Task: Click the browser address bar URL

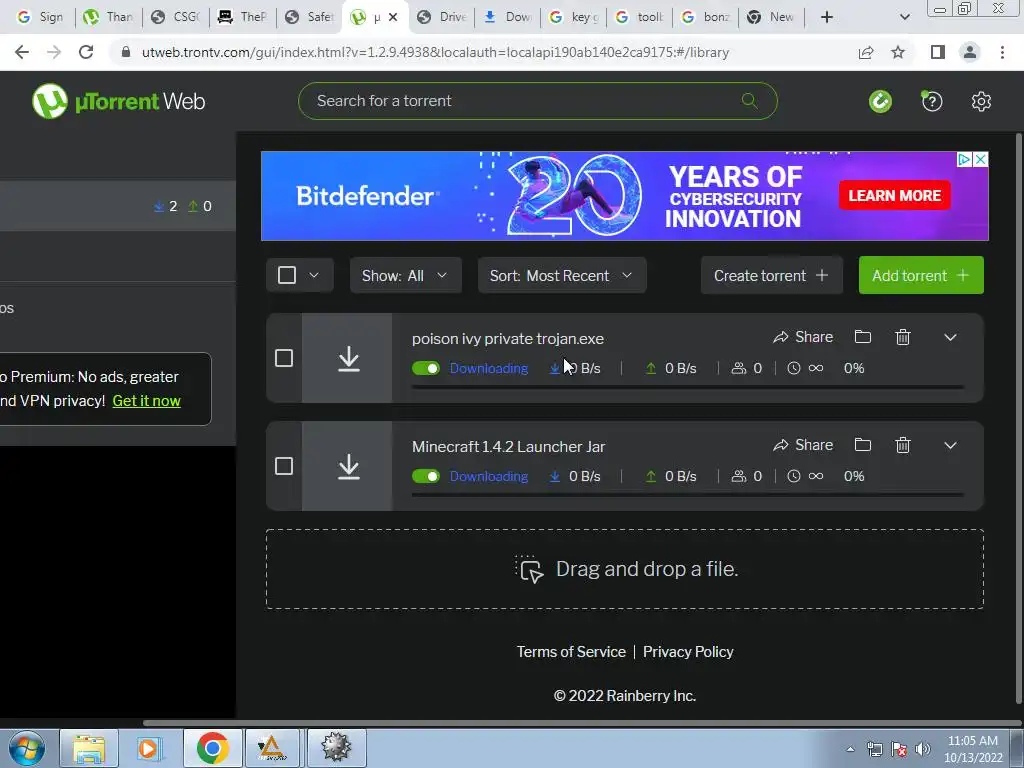Action: 435,52
